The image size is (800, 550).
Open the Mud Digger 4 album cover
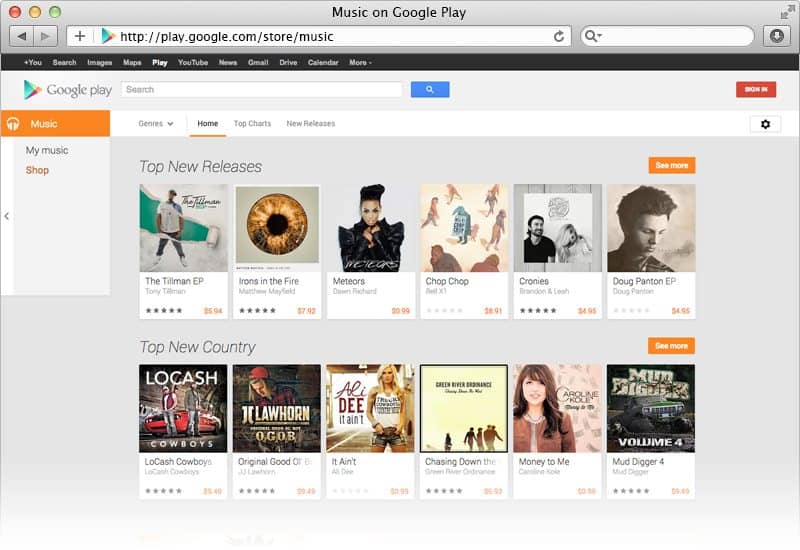(x=651, y=408)
